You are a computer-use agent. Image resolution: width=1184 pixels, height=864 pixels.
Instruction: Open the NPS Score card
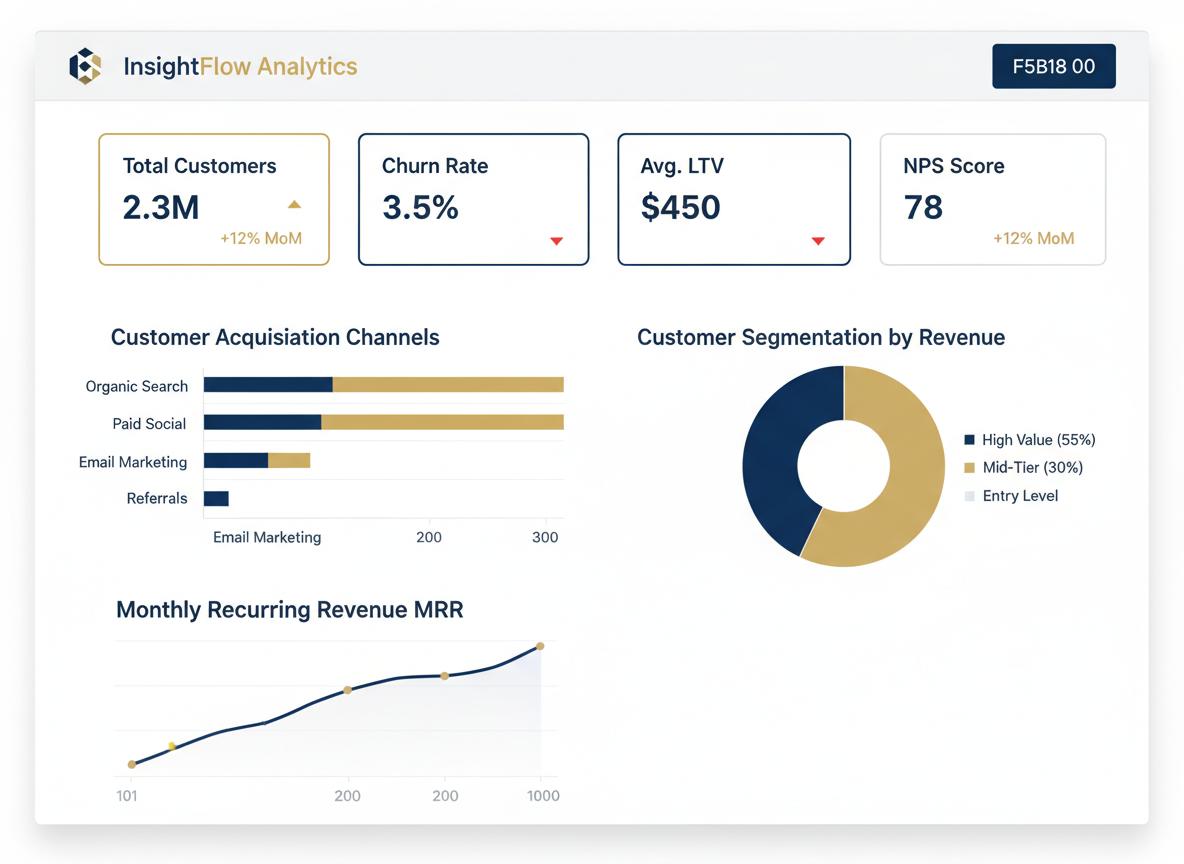(993, 199)
